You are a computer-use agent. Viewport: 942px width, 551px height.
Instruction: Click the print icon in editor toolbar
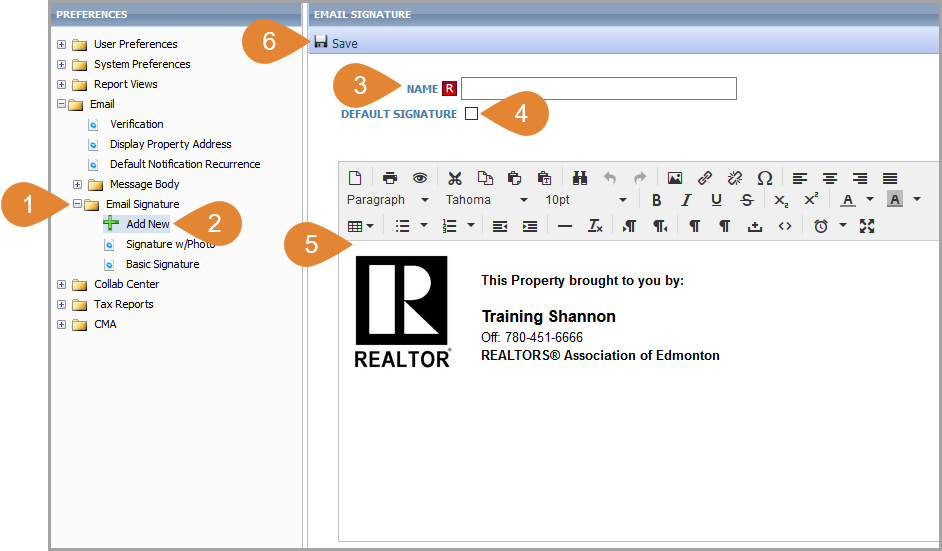tap(390, 178)
